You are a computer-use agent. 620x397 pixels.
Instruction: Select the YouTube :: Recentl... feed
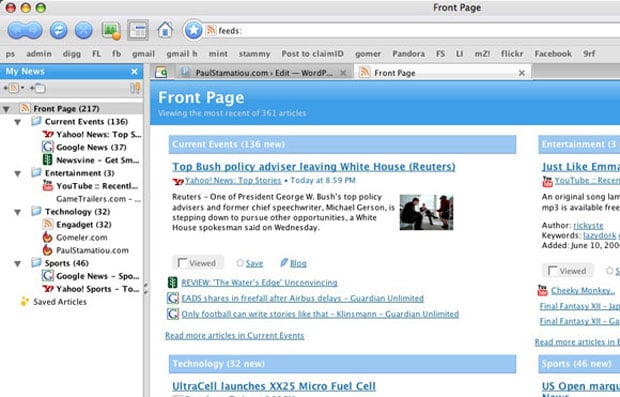point(90,186)
